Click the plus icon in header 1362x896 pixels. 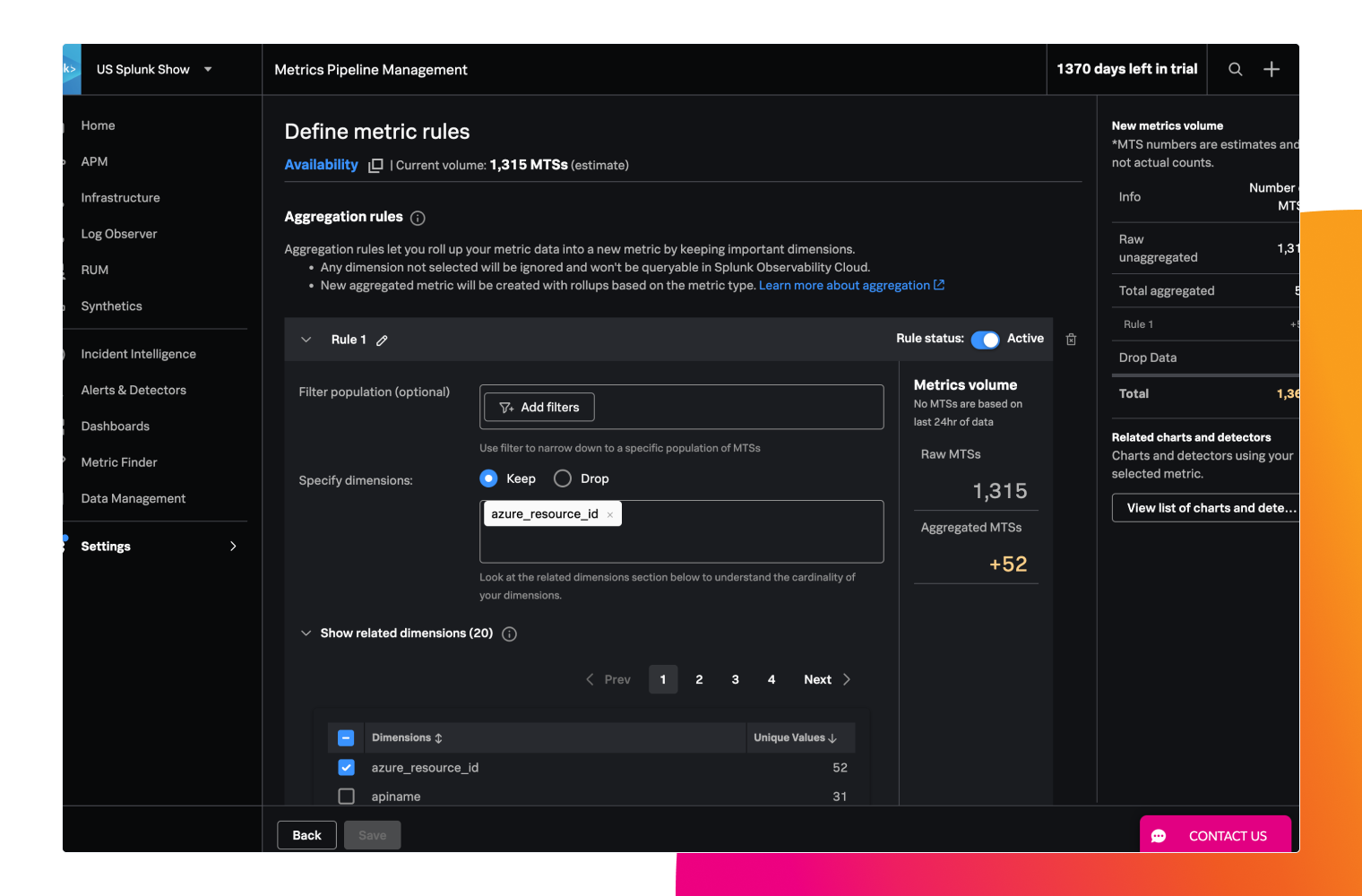coord(1271,69)
